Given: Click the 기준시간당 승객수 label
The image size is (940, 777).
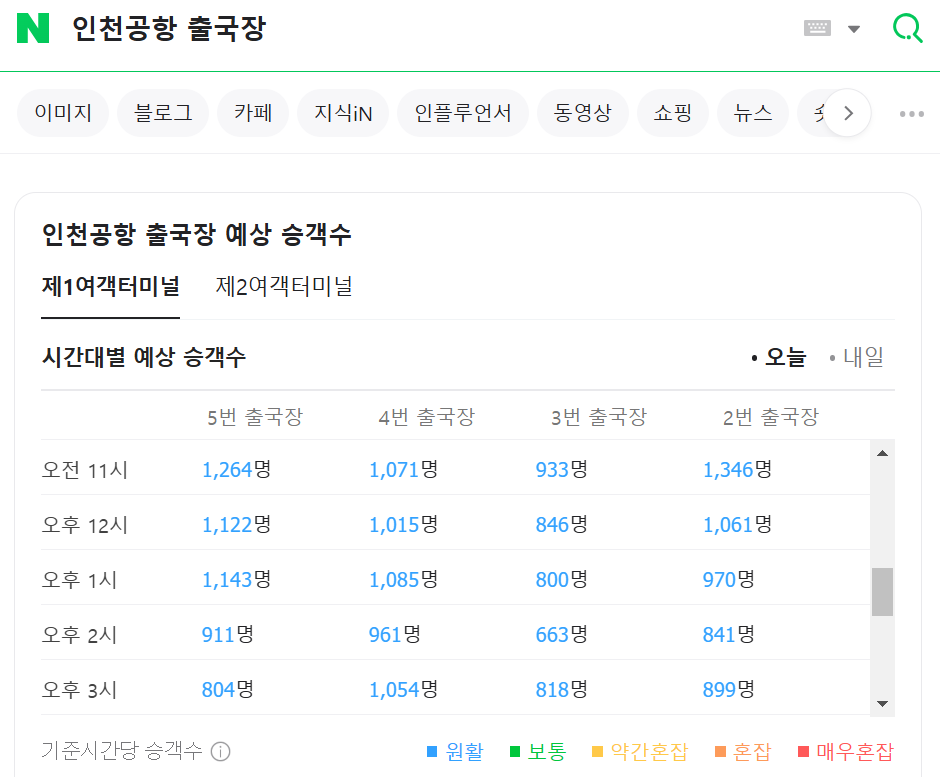Looking at the screenshot, I should [x=122, y=751].
